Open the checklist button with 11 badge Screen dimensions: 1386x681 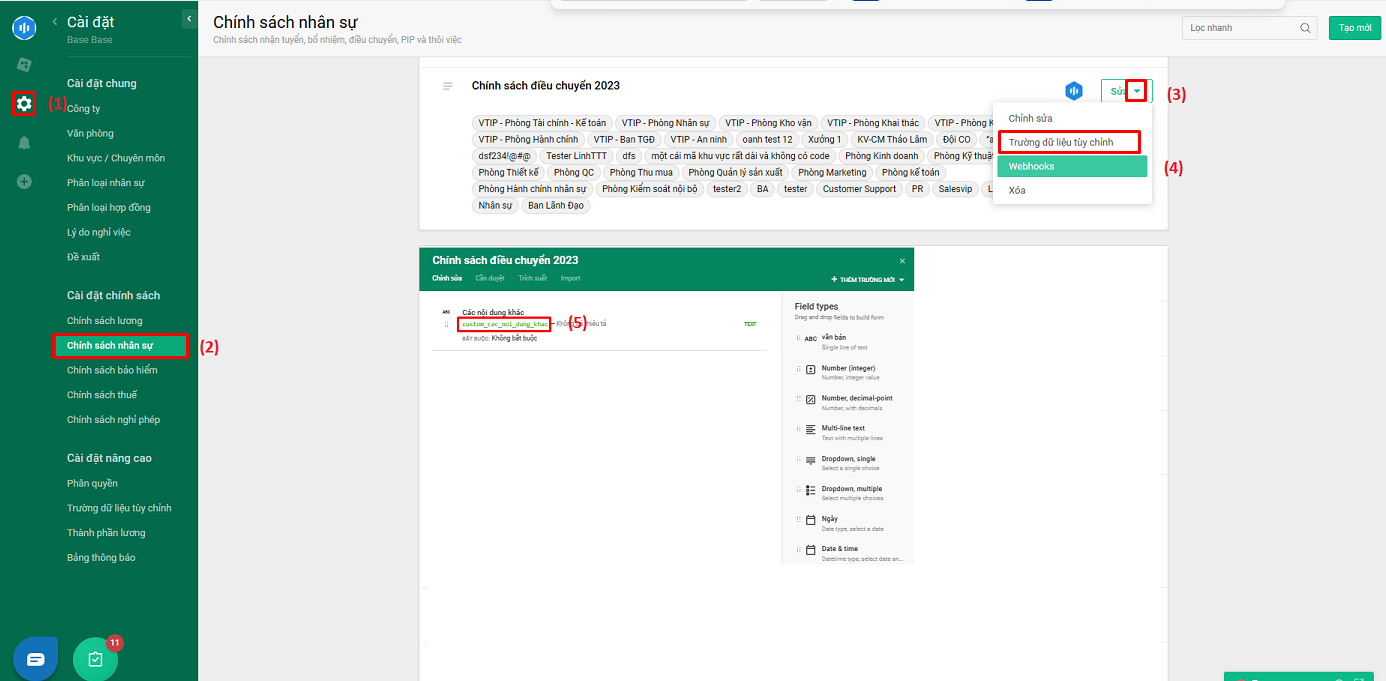(95, 659)
